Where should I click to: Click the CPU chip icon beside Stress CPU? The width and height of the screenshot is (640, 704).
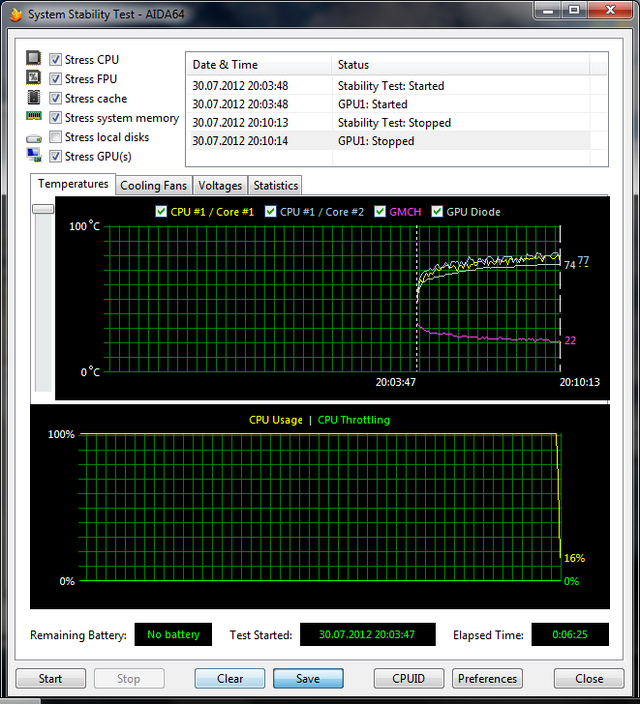point(34,60)
